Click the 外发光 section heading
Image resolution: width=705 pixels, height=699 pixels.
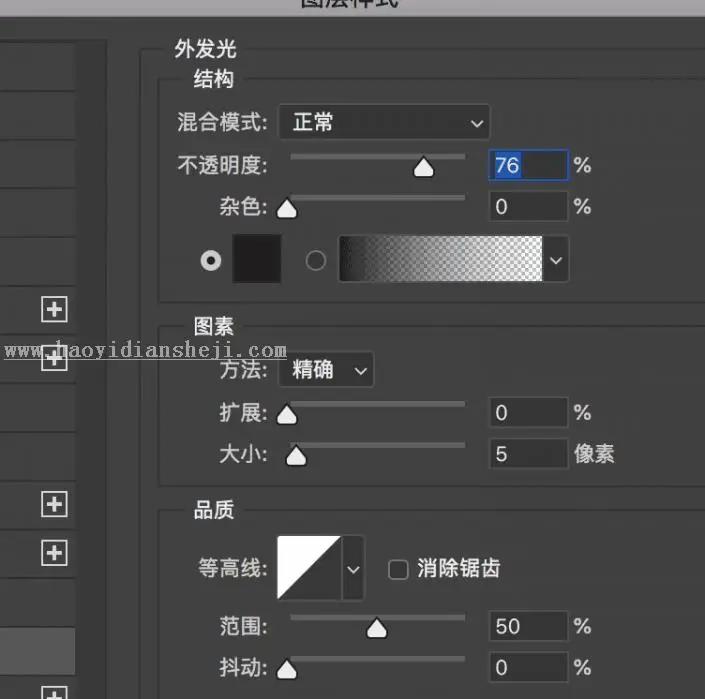tap(205, 49)
